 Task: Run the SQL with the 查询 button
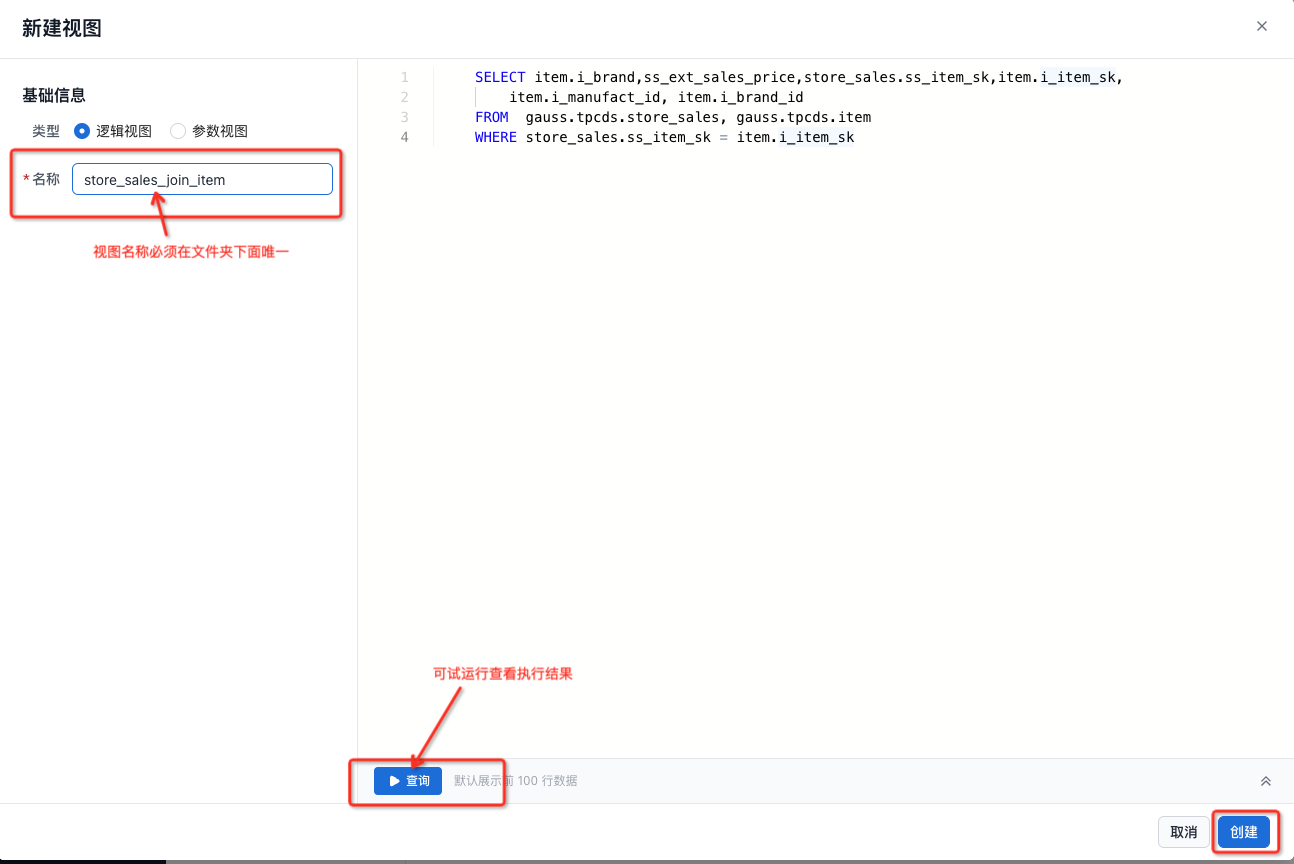(x=408, y=781)
